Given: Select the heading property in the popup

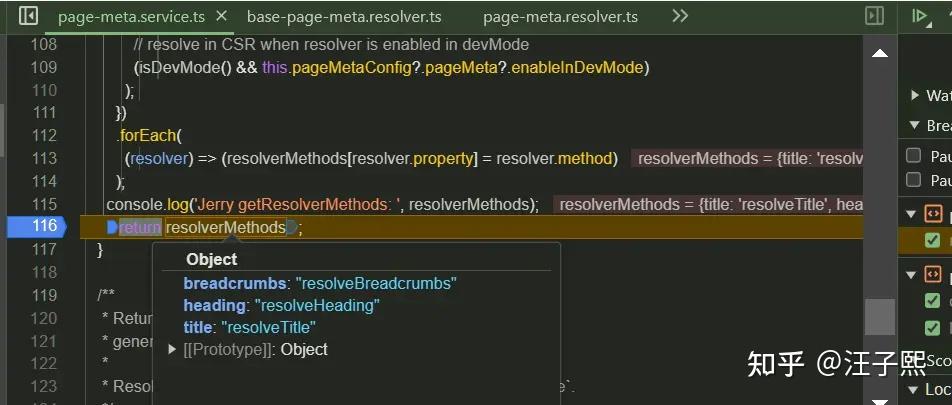Looking at the screenshot, I should pyautogui.click(x=214, y=305).
